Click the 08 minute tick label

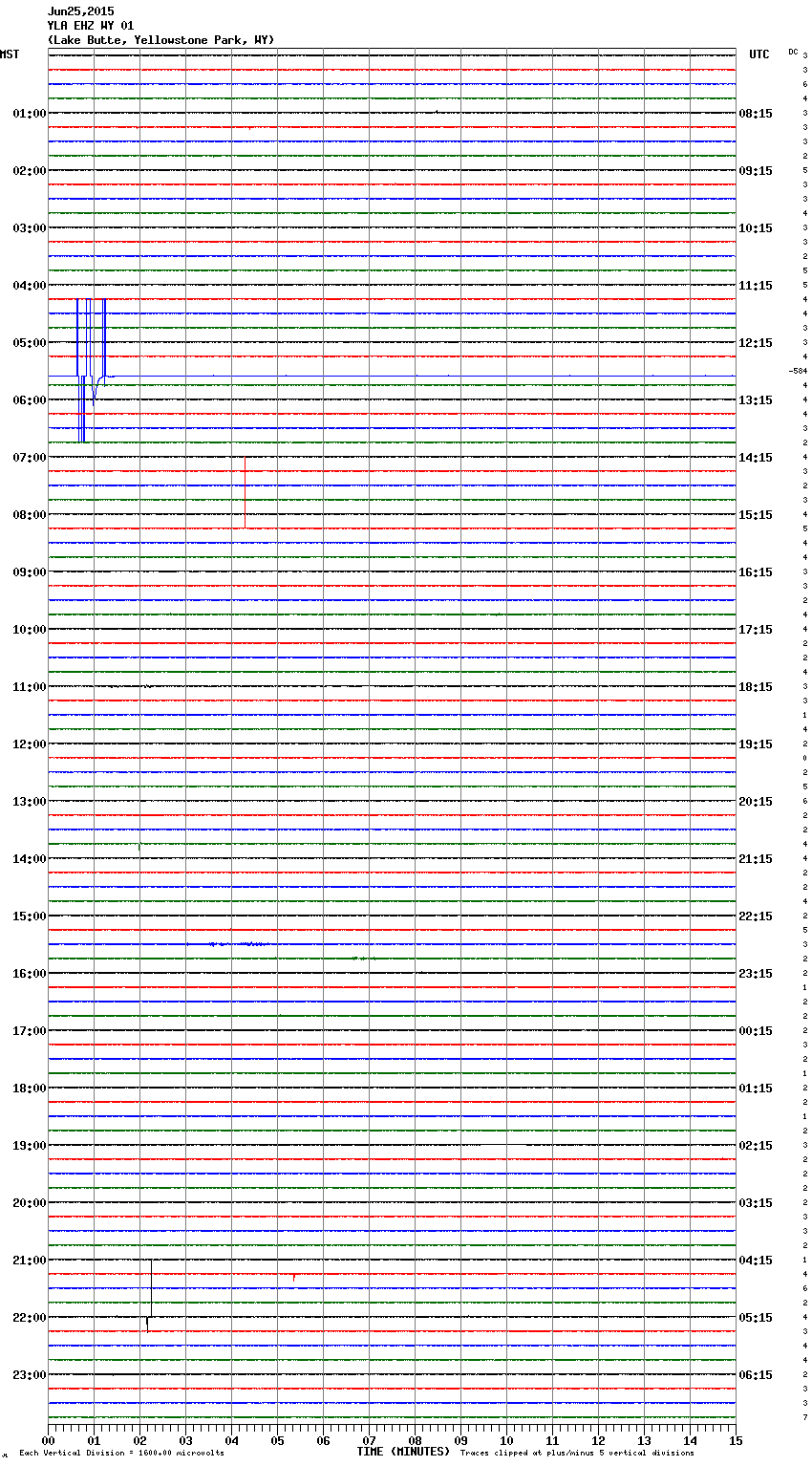point(415,1439)
